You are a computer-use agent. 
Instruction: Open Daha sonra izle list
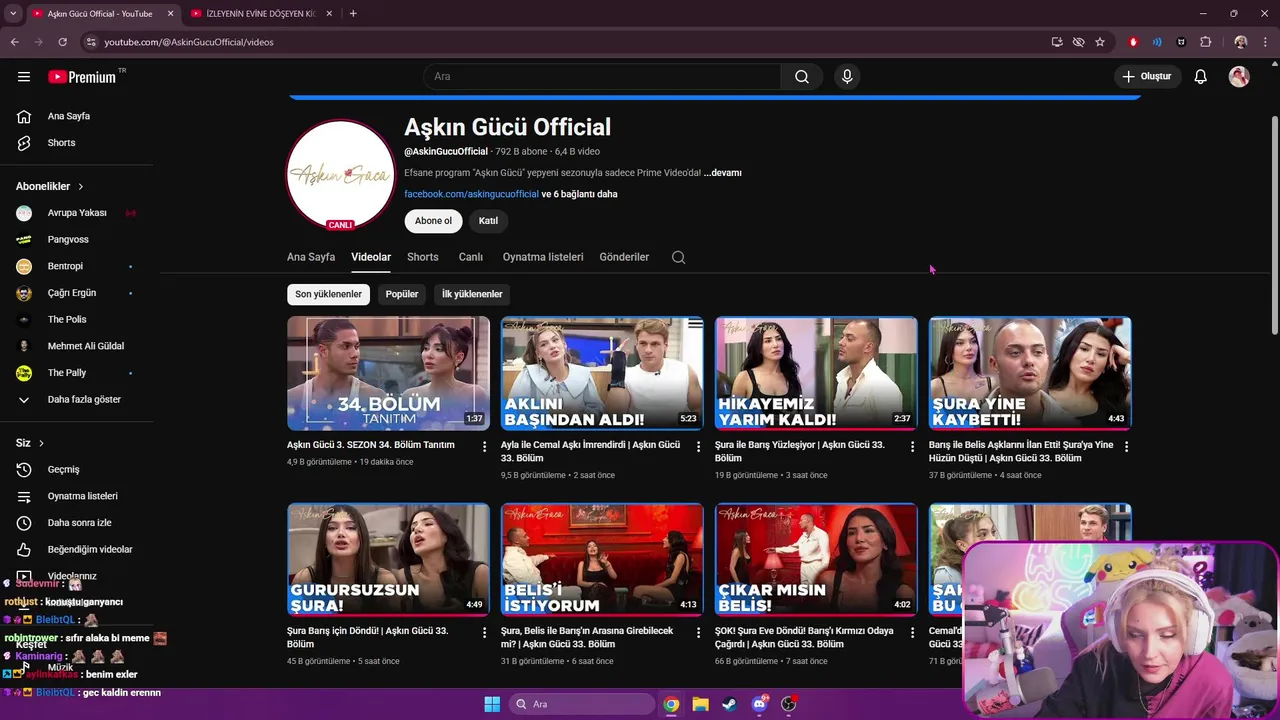coord(80,523)
